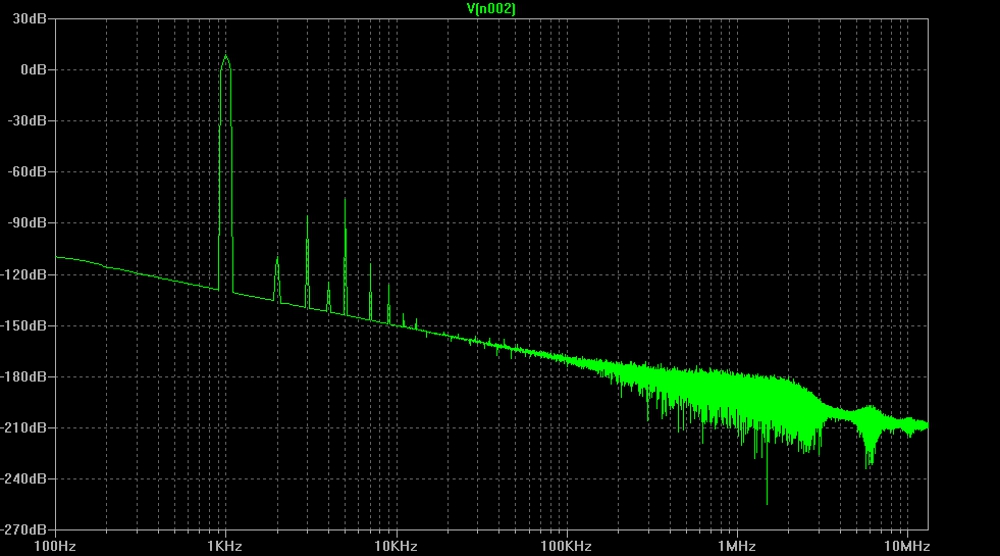
Task: Select the -60dB vertical axis label
Action: pos(31,172)
